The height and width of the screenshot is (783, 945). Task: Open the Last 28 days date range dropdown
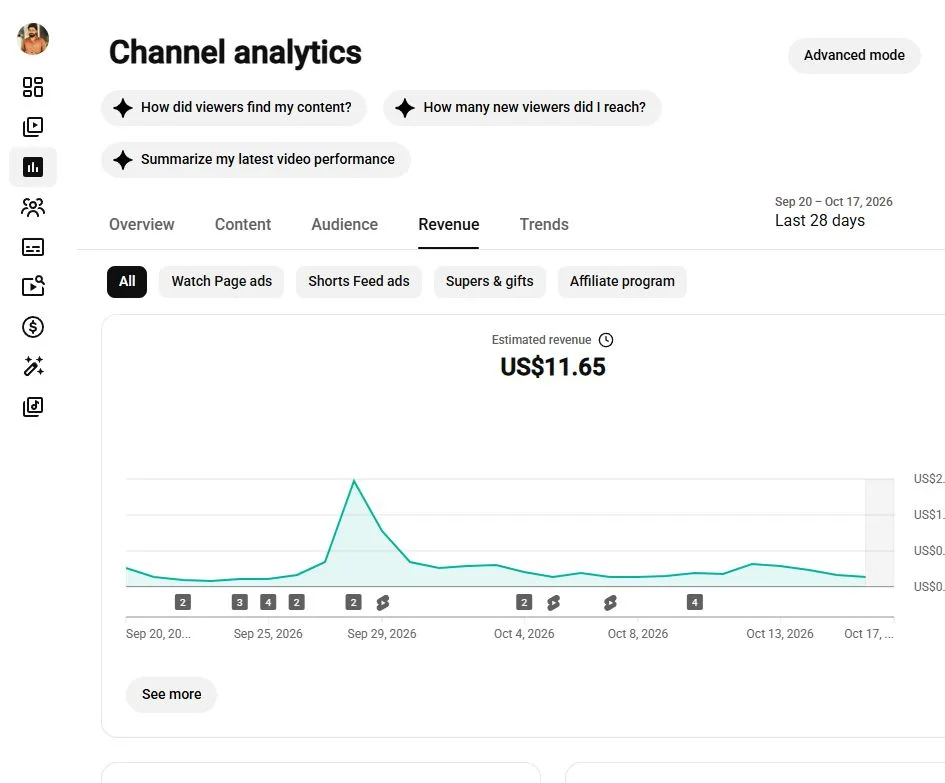834,212
